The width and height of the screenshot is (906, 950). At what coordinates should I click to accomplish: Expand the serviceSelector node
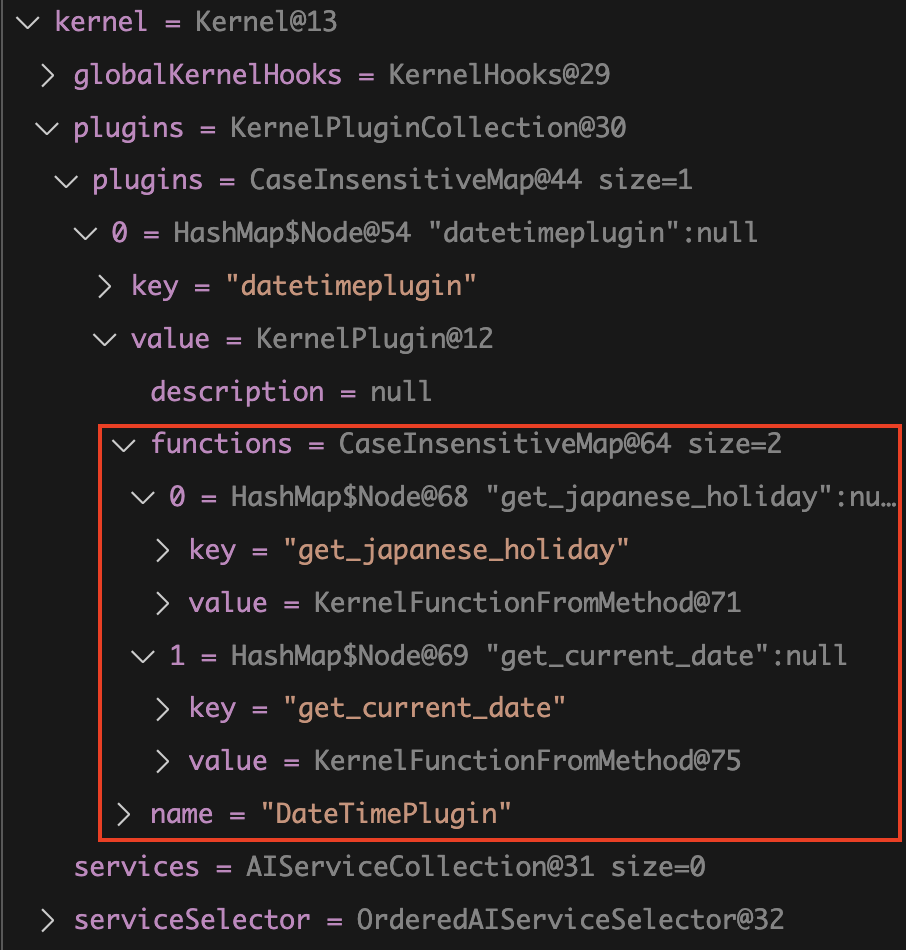click(47, 919)
